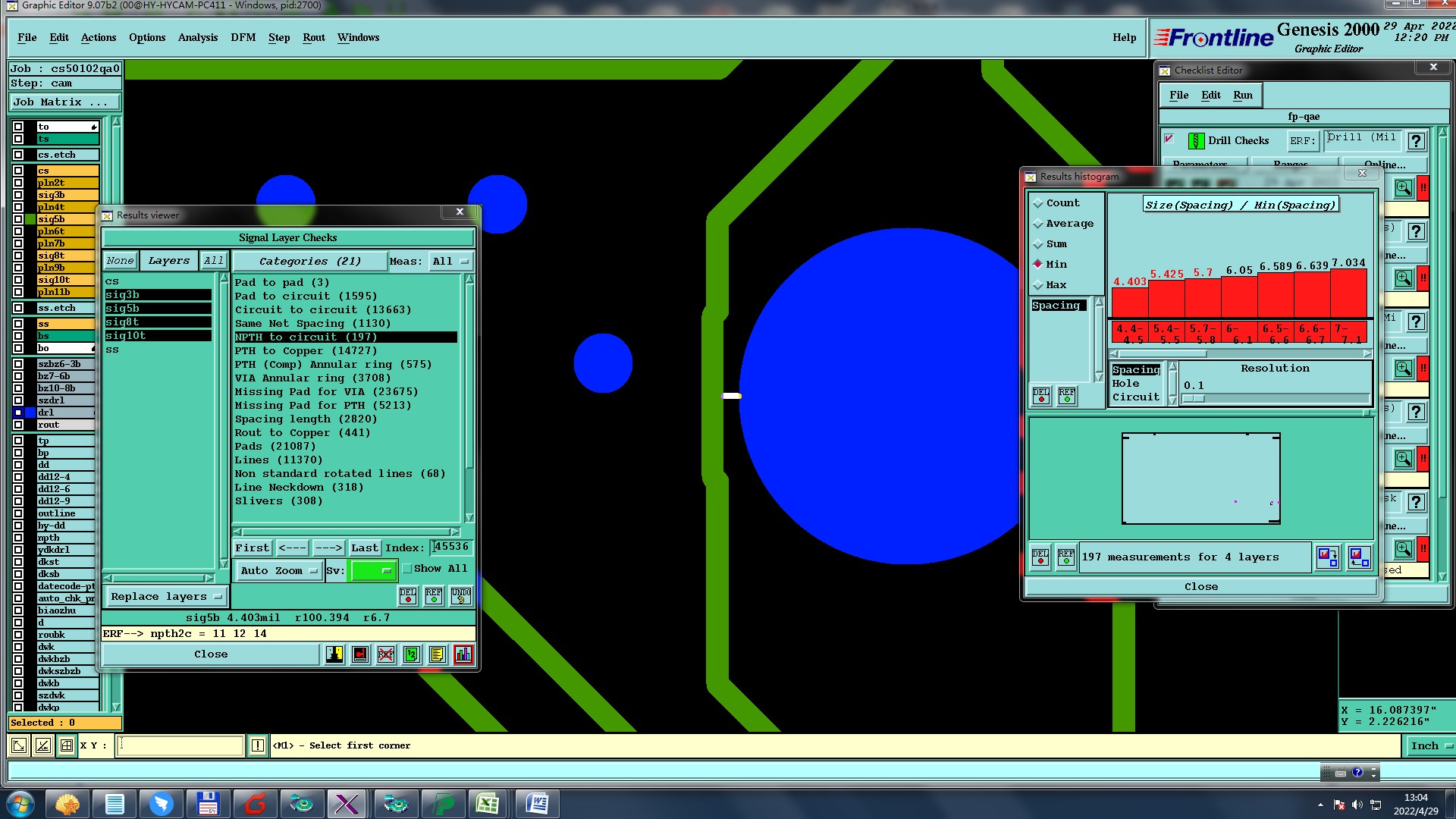The image size is (1456, 819).
Task: Click the UNDO icon in Results viewer
Action: pyautogui.click(x=460, y=596)
